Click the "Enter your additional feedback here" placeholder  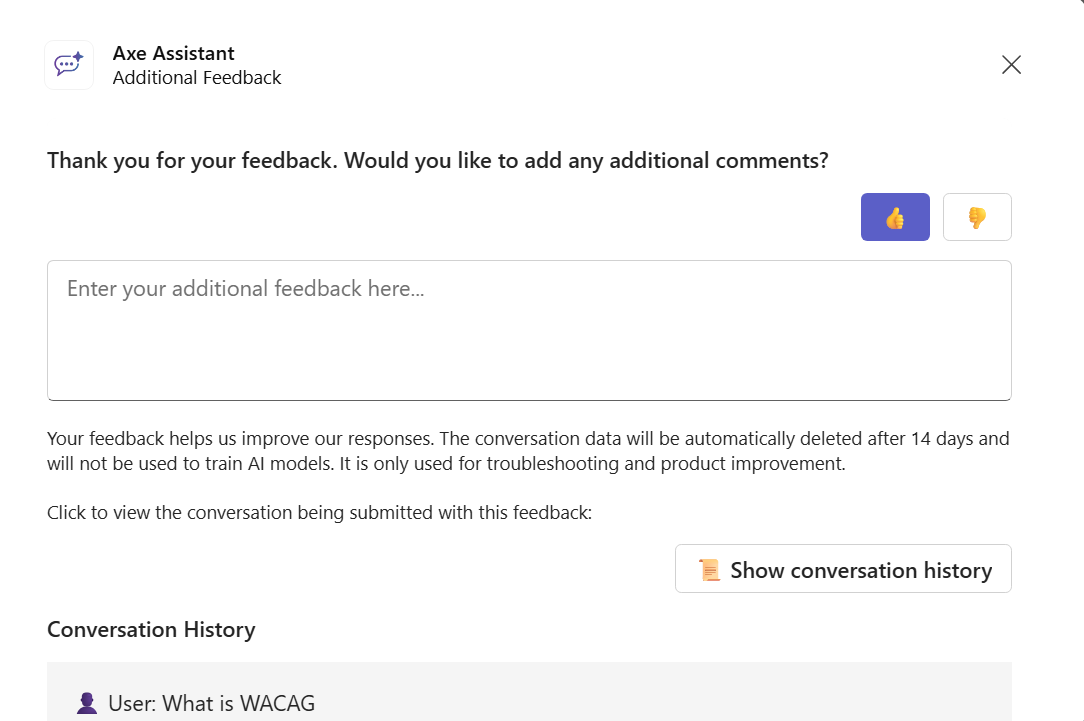pyautogui.click(x=245, y=289)
